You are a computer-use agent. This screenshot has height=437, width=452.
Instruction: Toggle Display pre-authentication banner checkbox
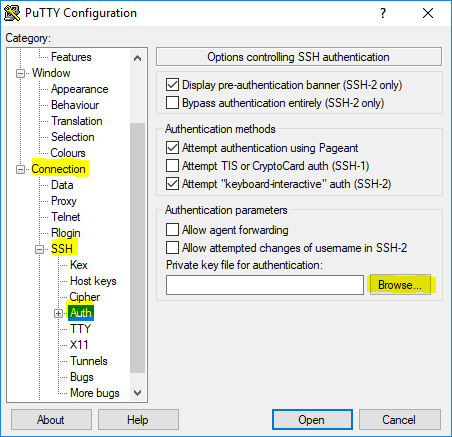click(x=172, y=85)
